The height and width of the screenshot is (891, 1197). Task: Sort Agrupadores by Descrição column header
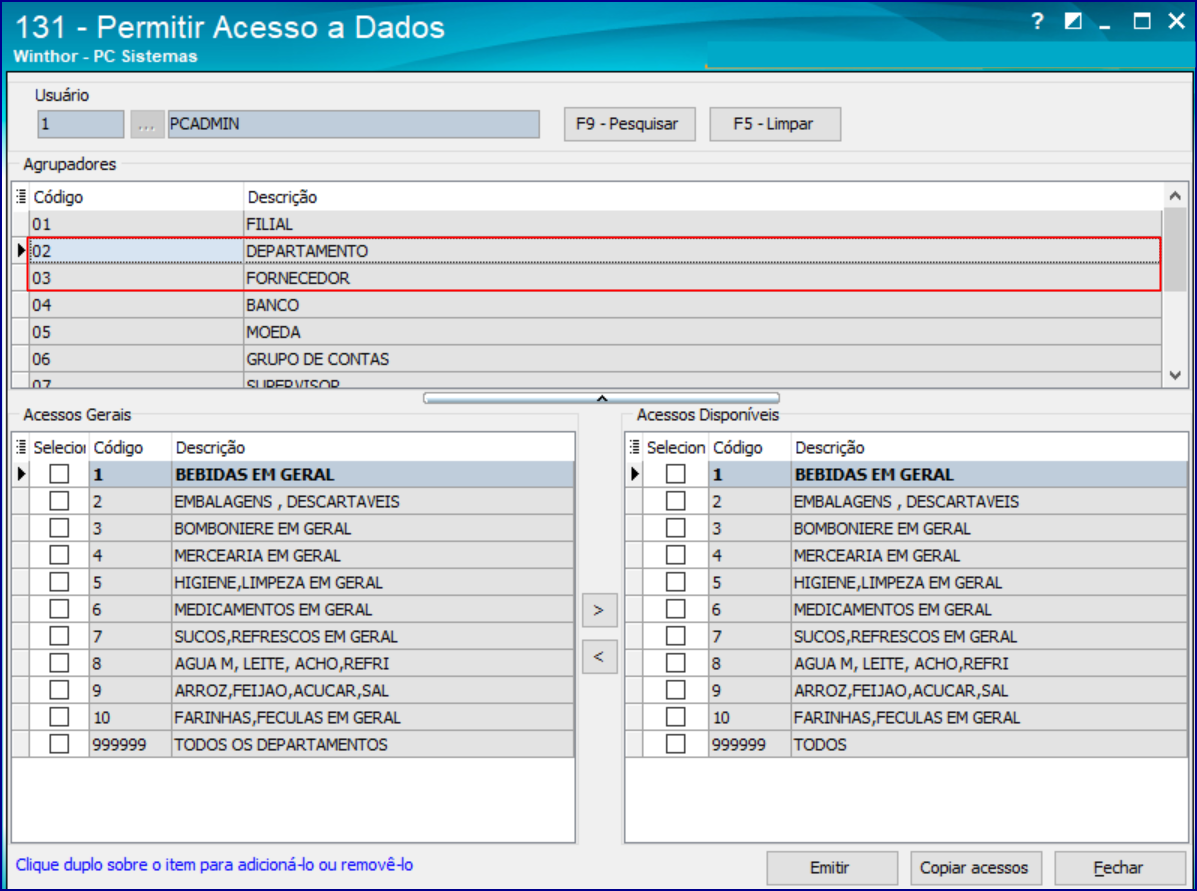702,197
